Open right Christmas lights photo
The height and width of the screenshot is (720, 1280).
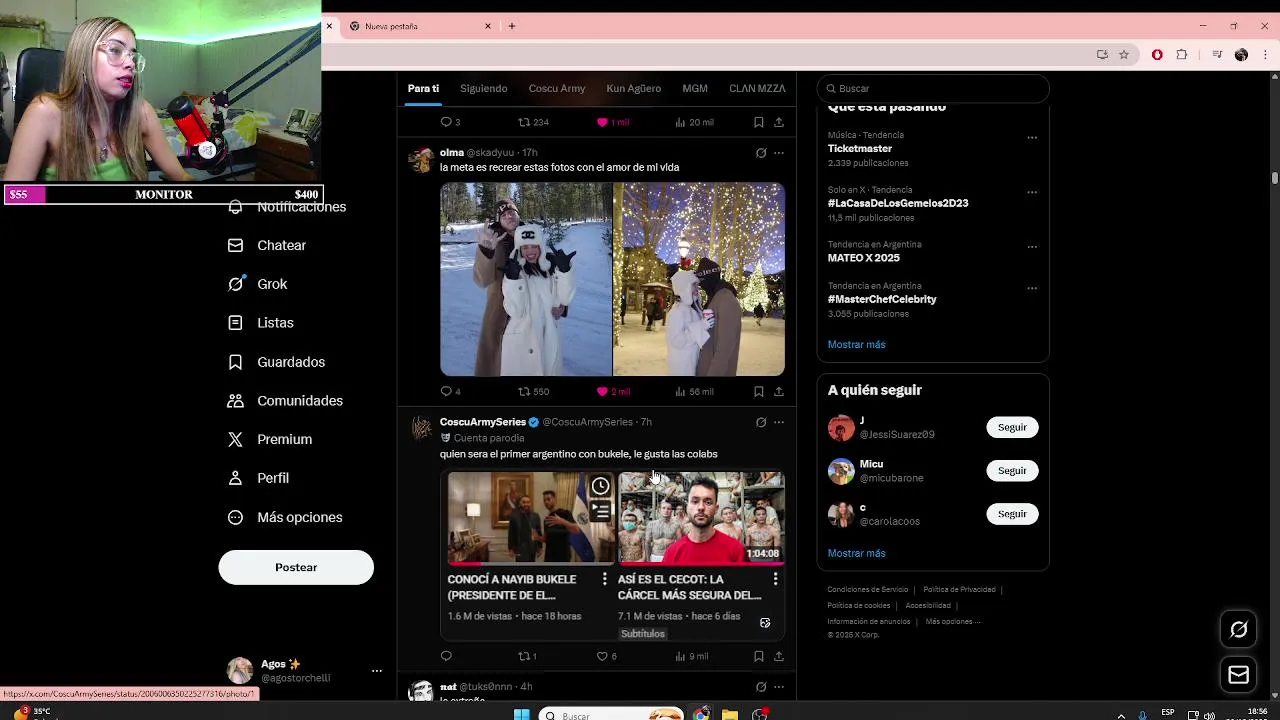tap(699, 279)
